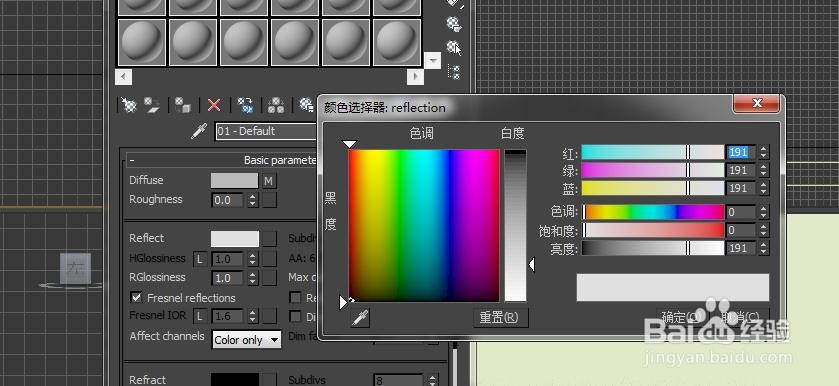Toggle the L lock next to HGlossiness
The width and height of the screenshot is (839, 386).
pos(200,259)
